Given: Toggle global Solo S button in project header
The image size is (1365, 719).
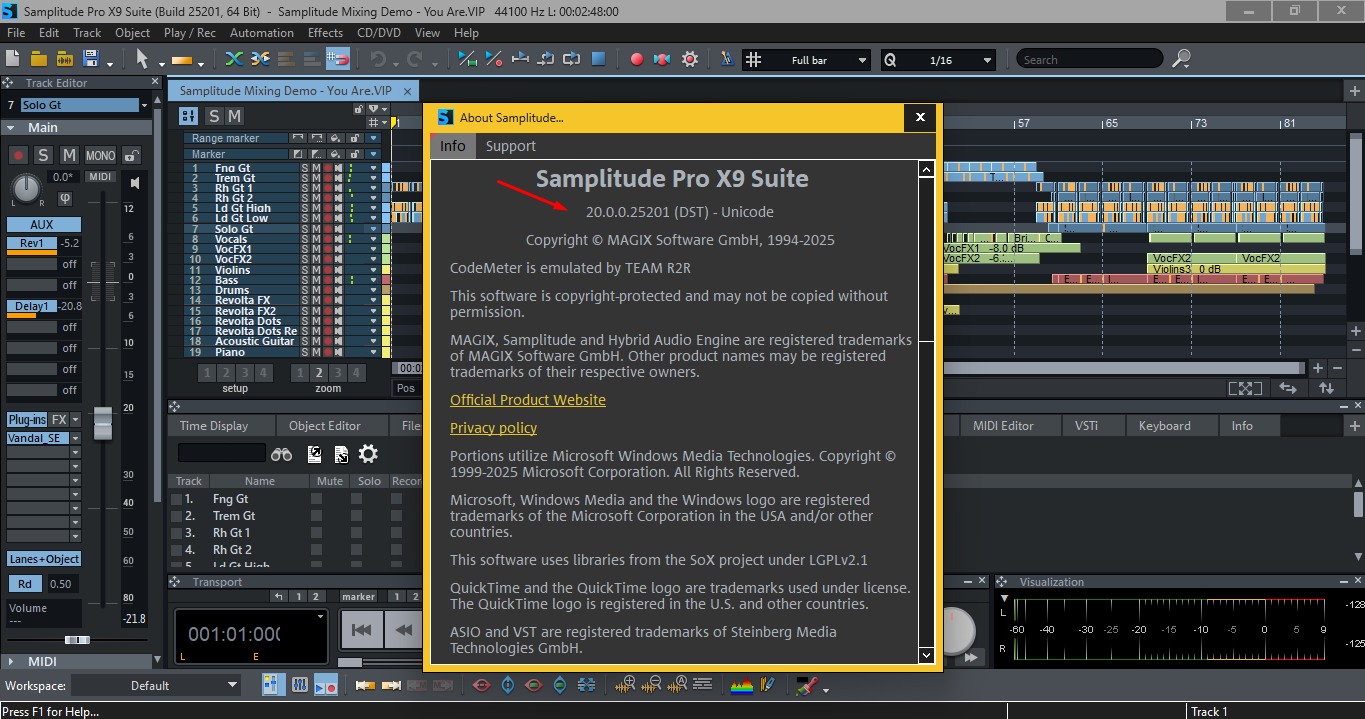Looking at the screenshot, I should tap(214, 116).
